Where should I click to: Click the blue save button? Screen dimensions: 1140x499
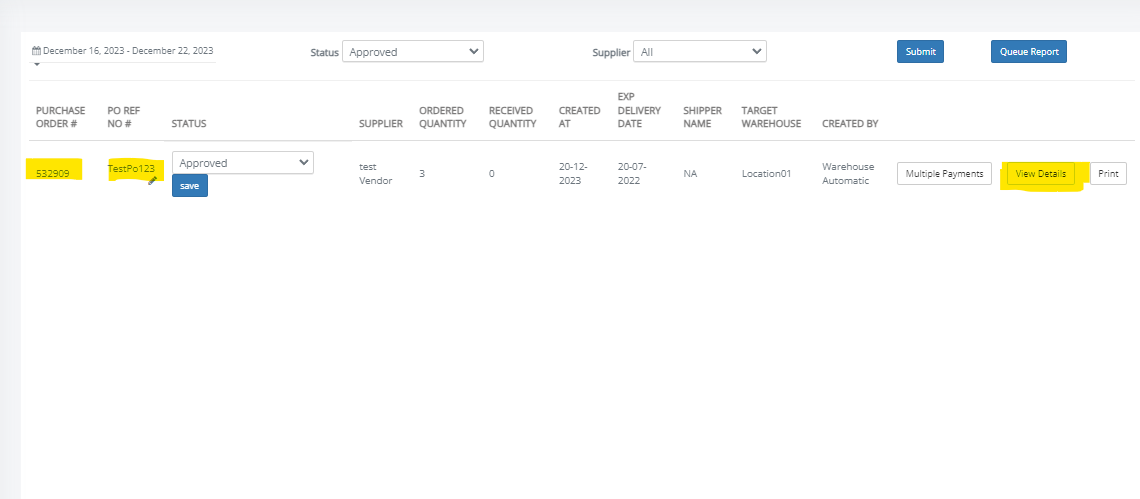(x=190, y=185)
